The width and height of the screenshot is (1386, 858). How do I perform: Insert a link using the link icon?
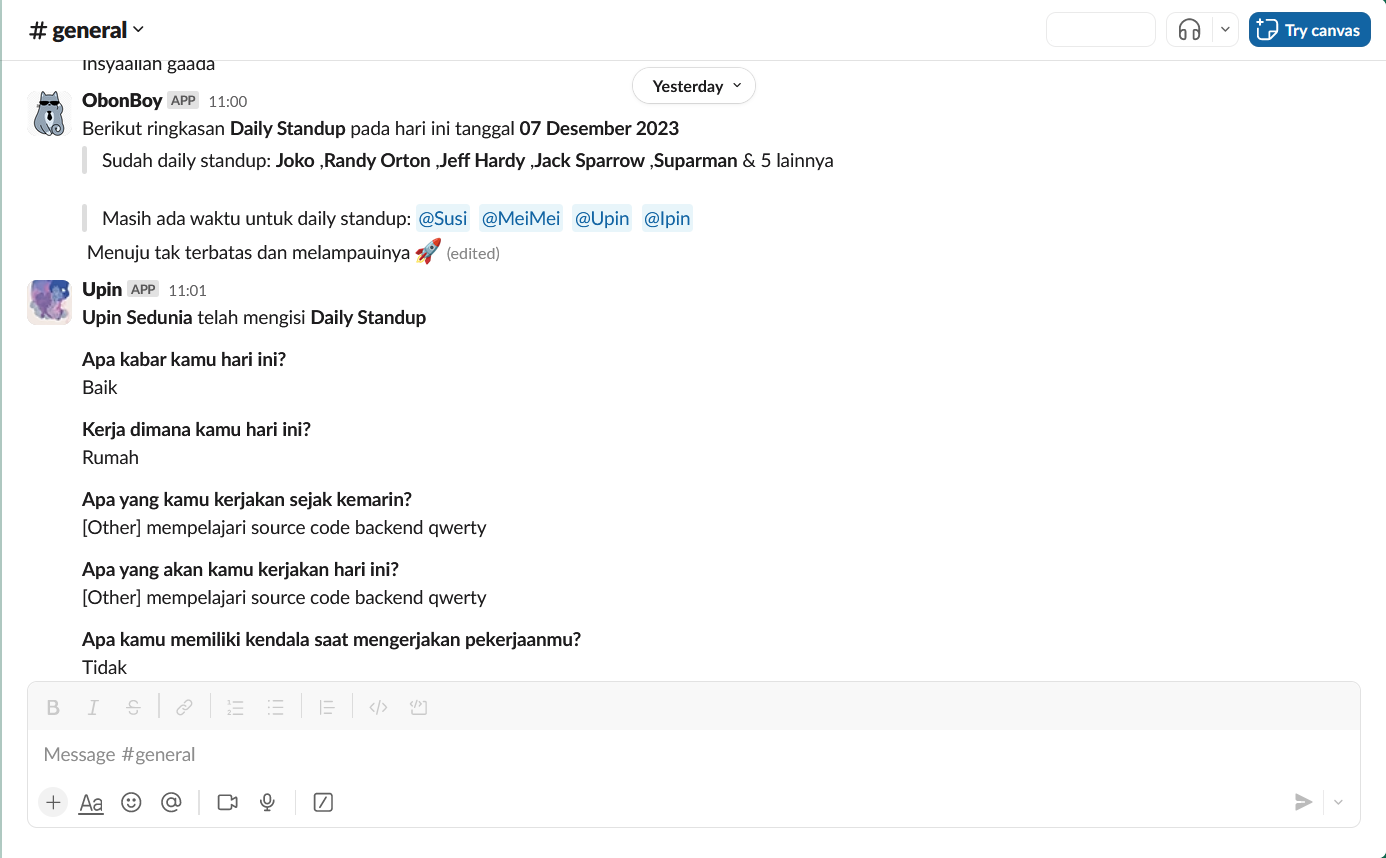tap(184, 708)
